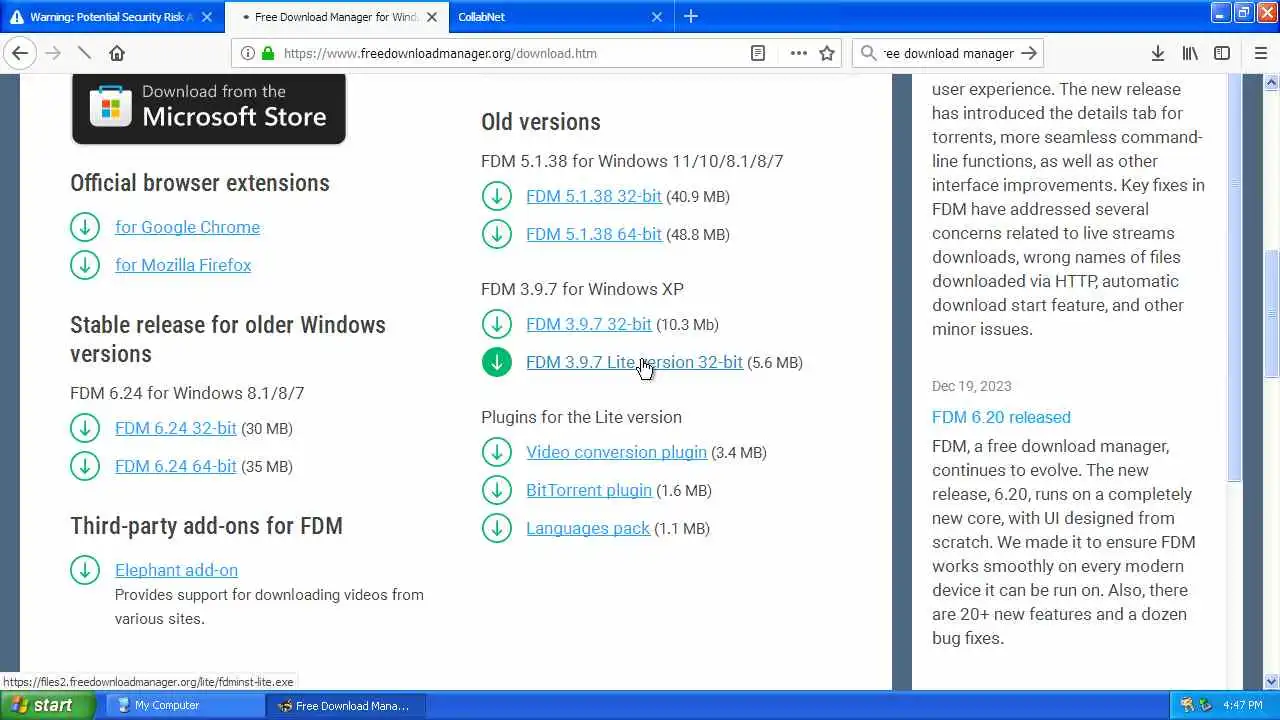This screenshot has height=720, width=1280.
Task: Select the Free Download Manager for Windows tab
Action: (x=336, y=17)
